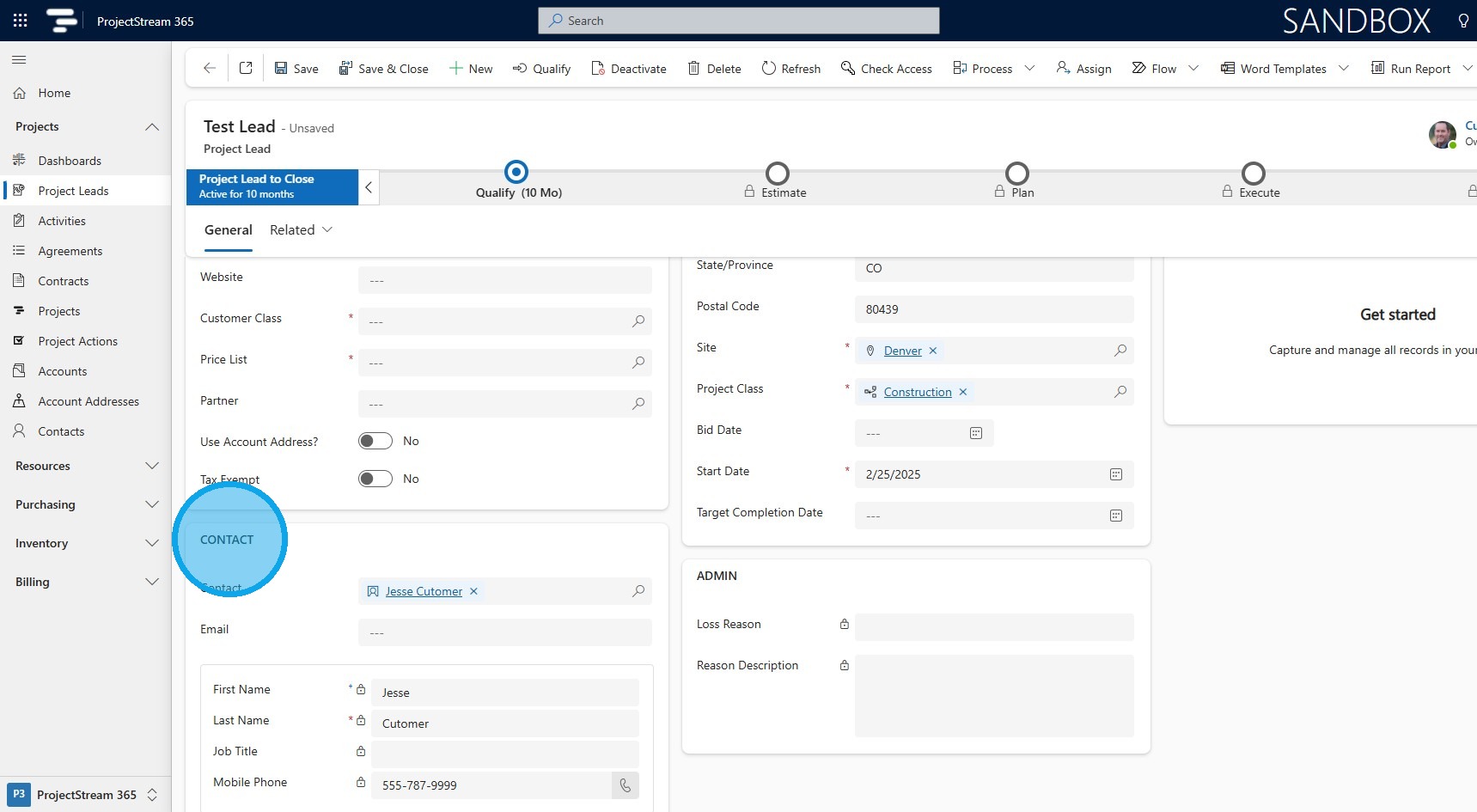Open the Jesse Cutomer contact link
The height and width of the screenshot is (812, 1477).
click(x=424, y=591)
